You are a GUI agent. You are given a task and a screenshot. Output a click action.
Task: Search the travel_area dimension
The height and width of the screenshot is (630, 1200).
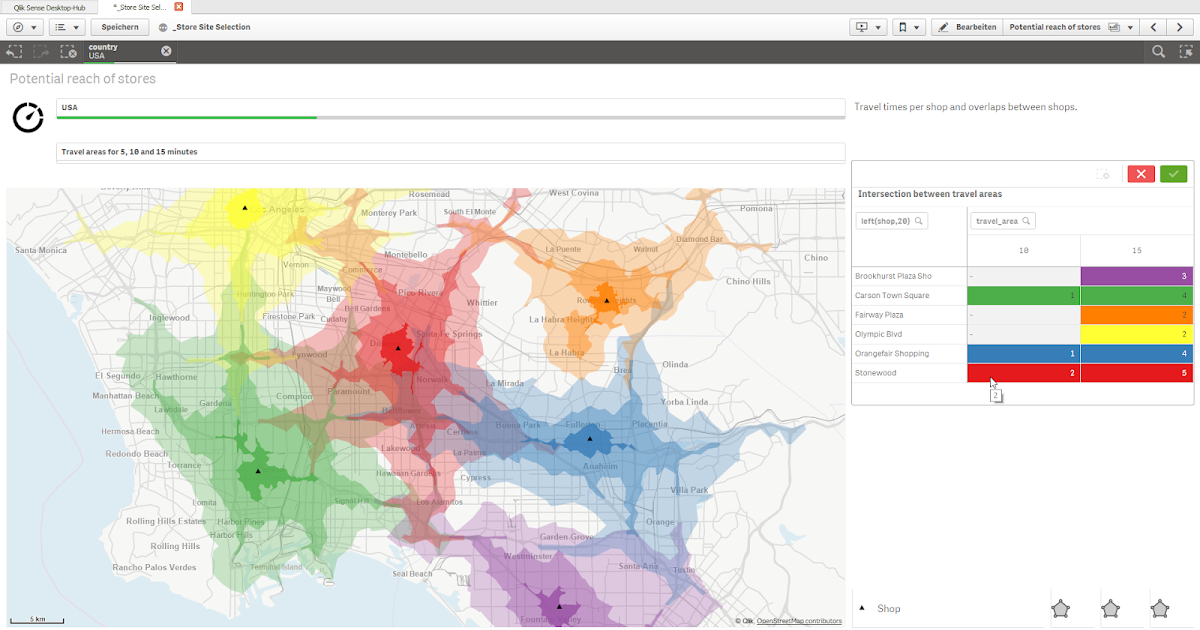coord(1002,220)
